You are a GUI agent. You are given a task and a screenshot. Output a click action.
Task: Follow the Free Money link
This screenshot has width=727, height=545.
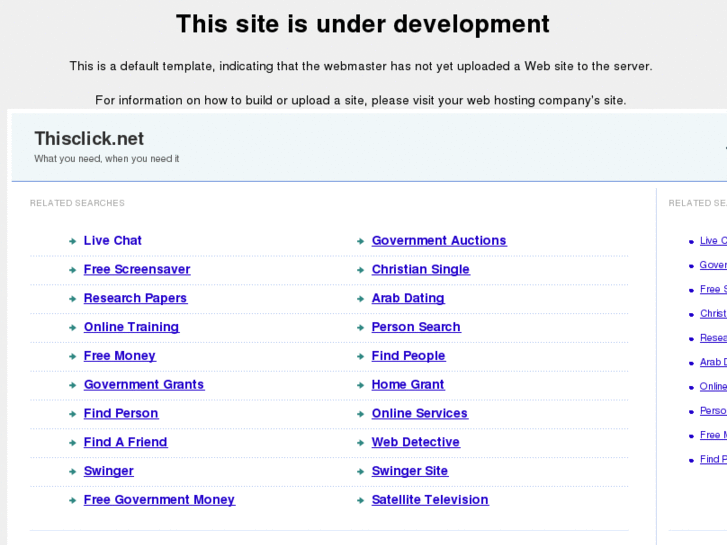(x=120, y=355)
